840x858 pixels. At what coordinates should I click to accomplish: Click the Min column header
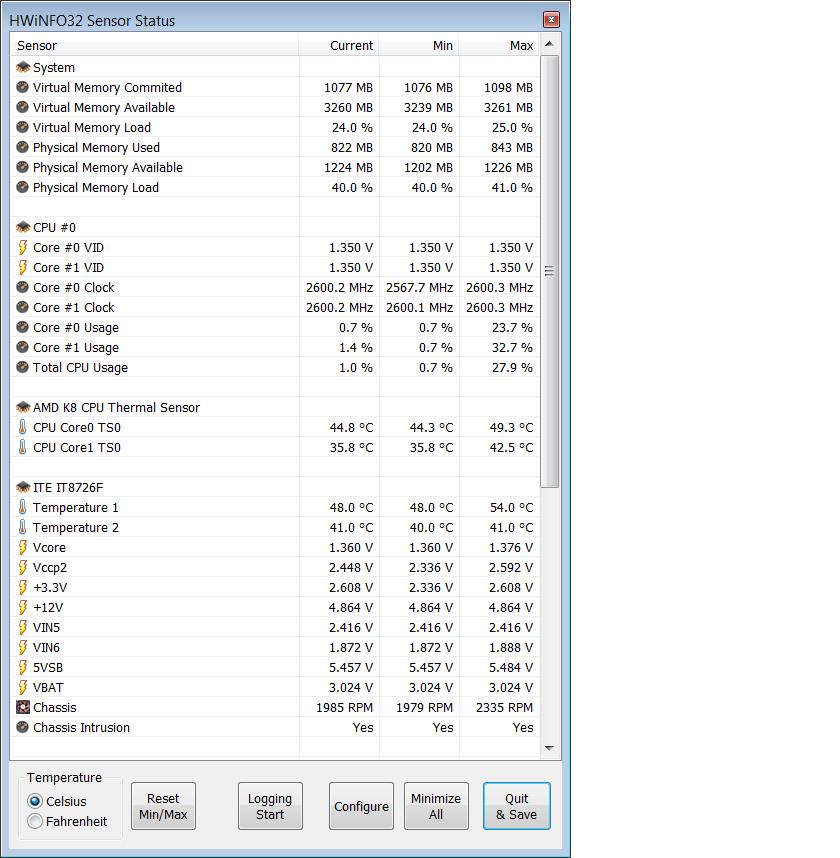tap(419, 45)
